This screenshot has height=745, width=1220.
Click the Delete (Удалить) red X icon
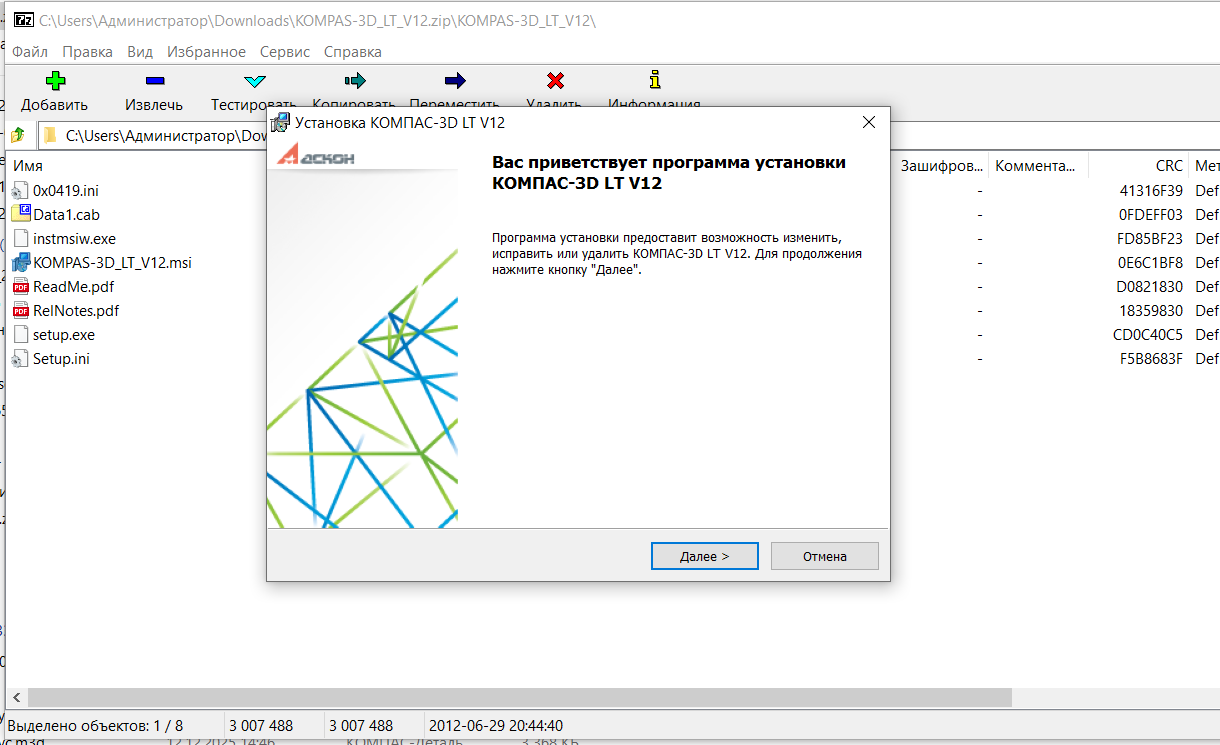555,81
